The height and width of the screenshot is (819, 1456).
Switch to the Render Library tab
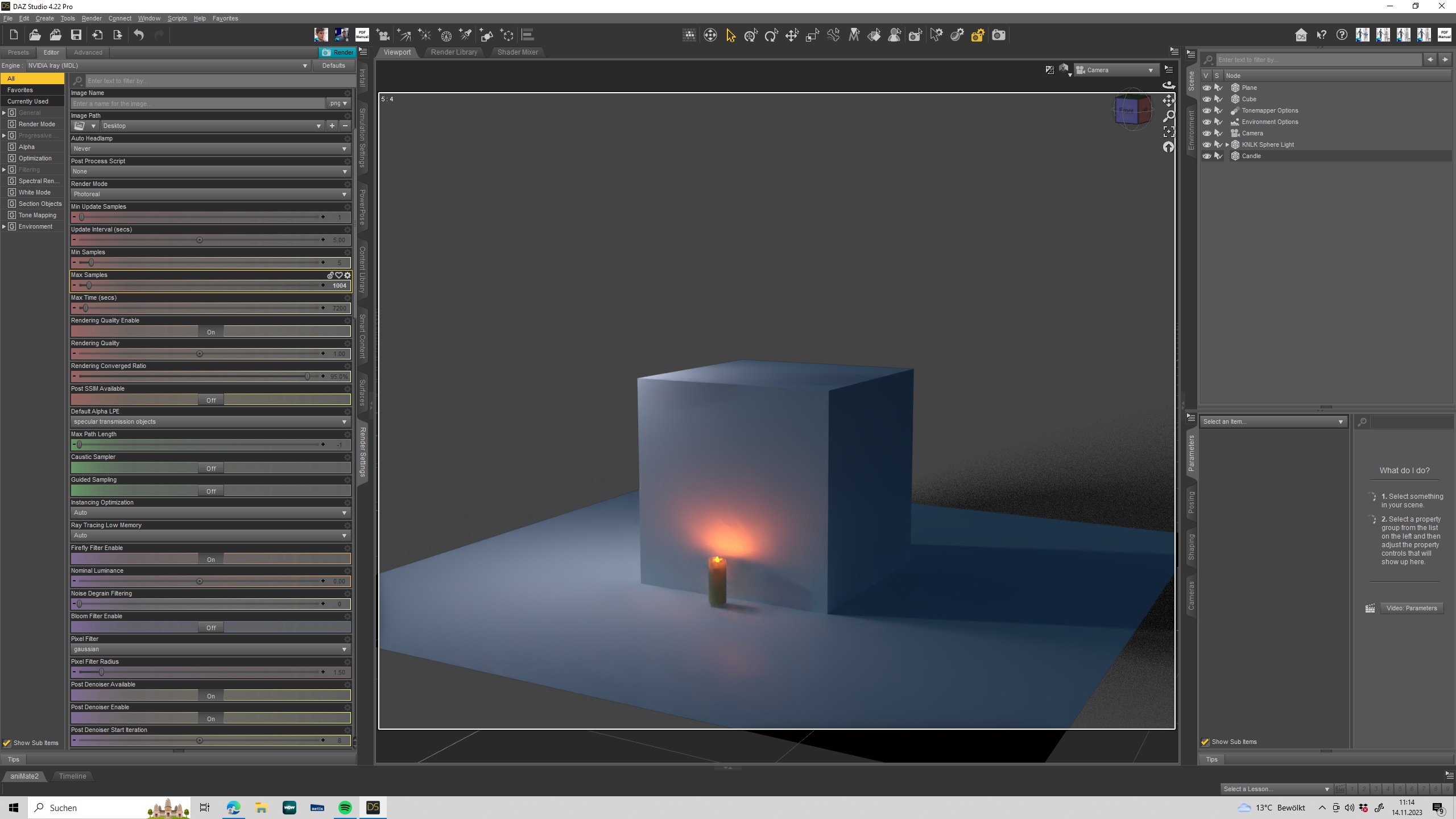point(454,52)
